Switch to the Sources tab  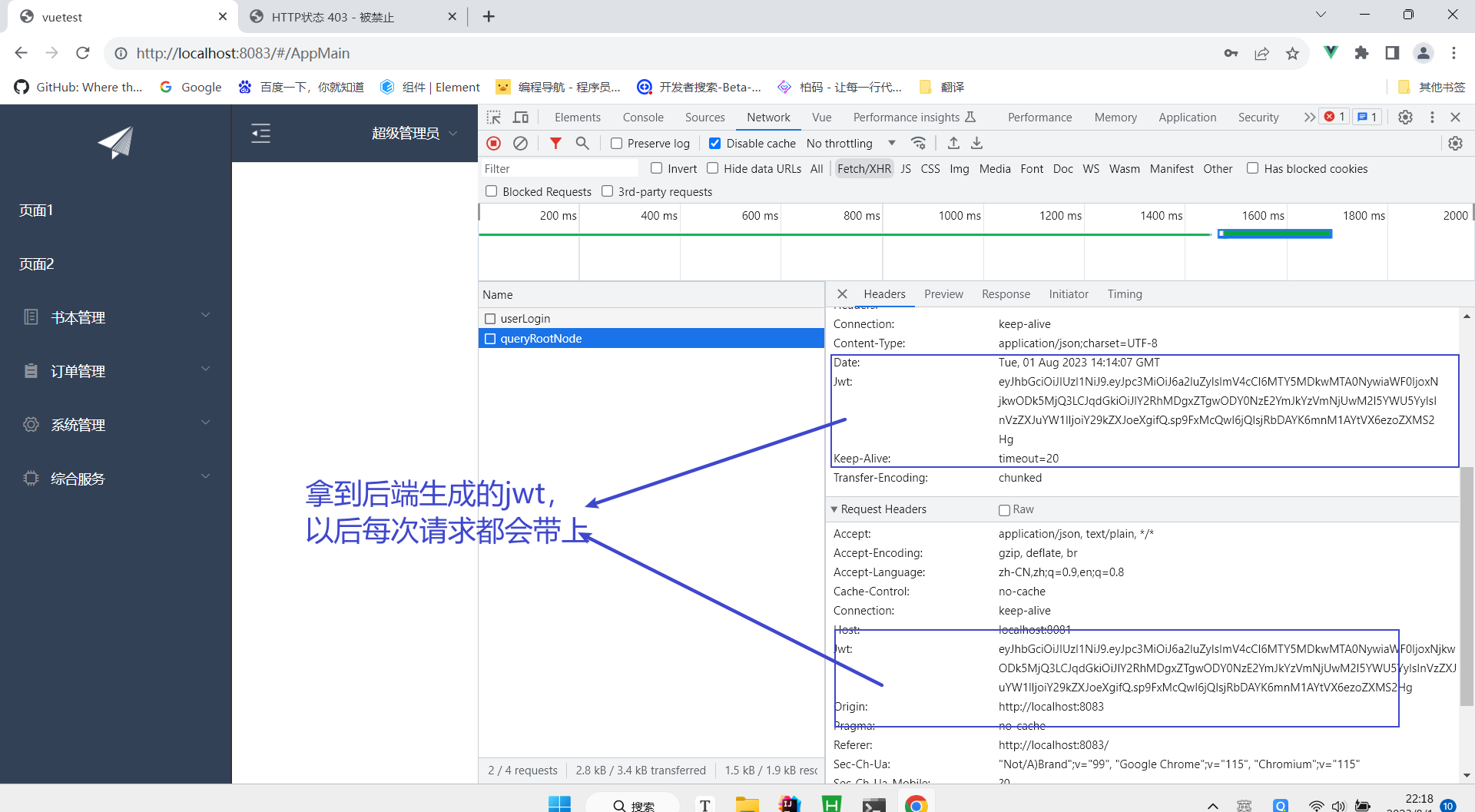tap(704, 118)
